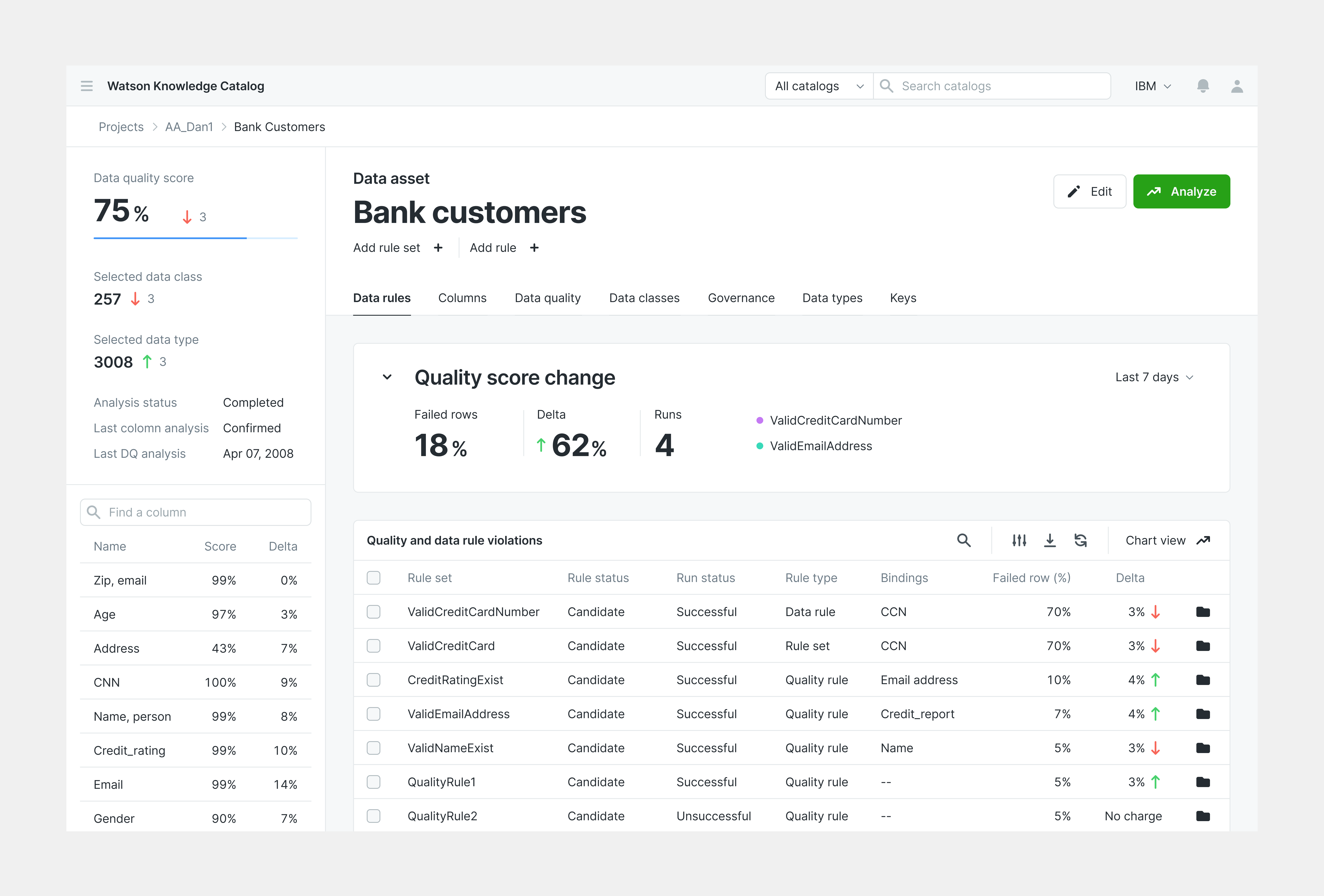Toggle the select-all checkbox in table header
The width and height of the screenshot is (1324, 896).
pos(374,578)
